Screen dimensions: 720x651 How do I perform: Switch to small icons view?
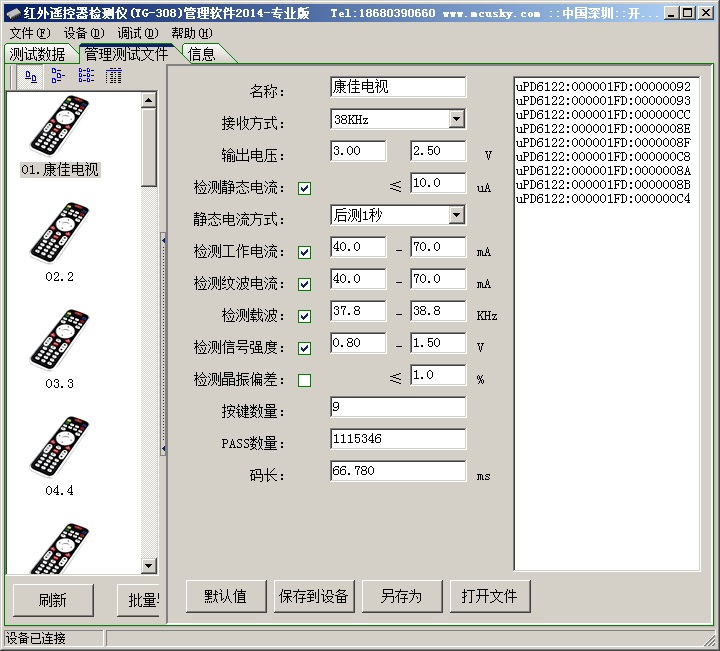coord(58,75)
